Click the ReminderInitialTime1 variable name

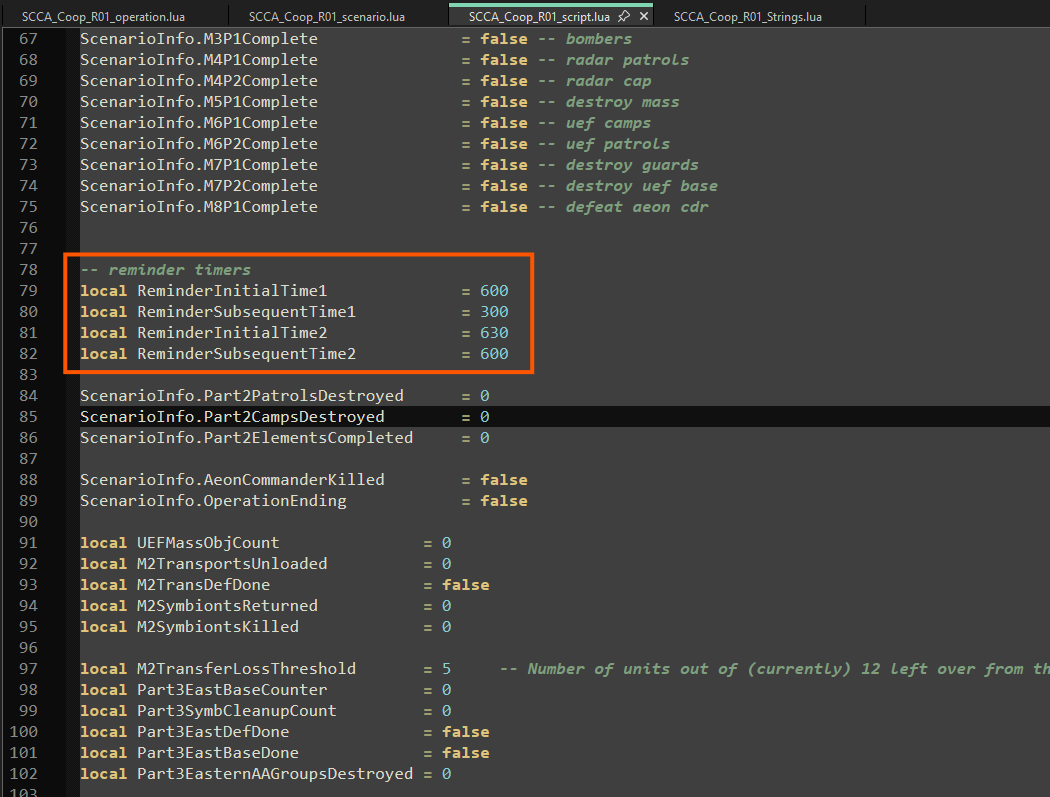[x=232, y=291]
